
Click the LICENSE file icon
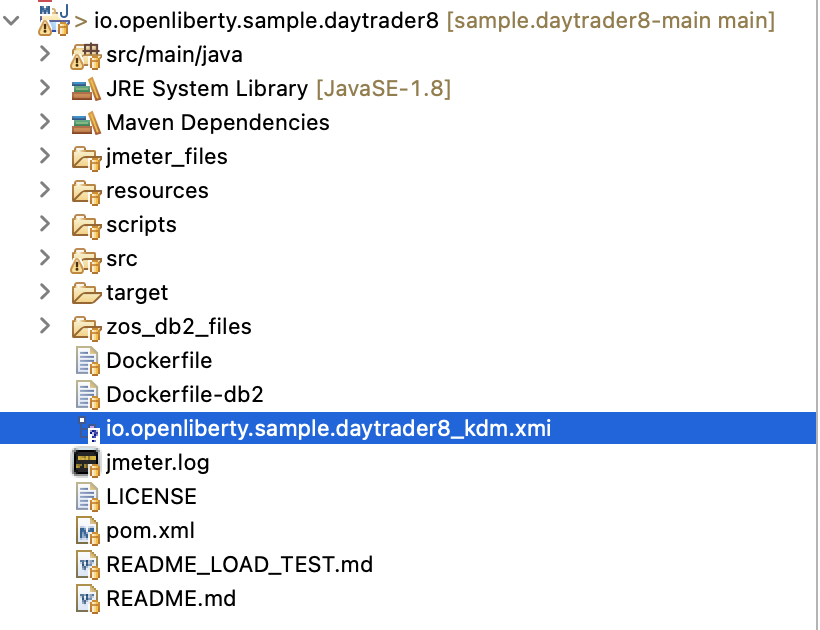coord(87,497)
